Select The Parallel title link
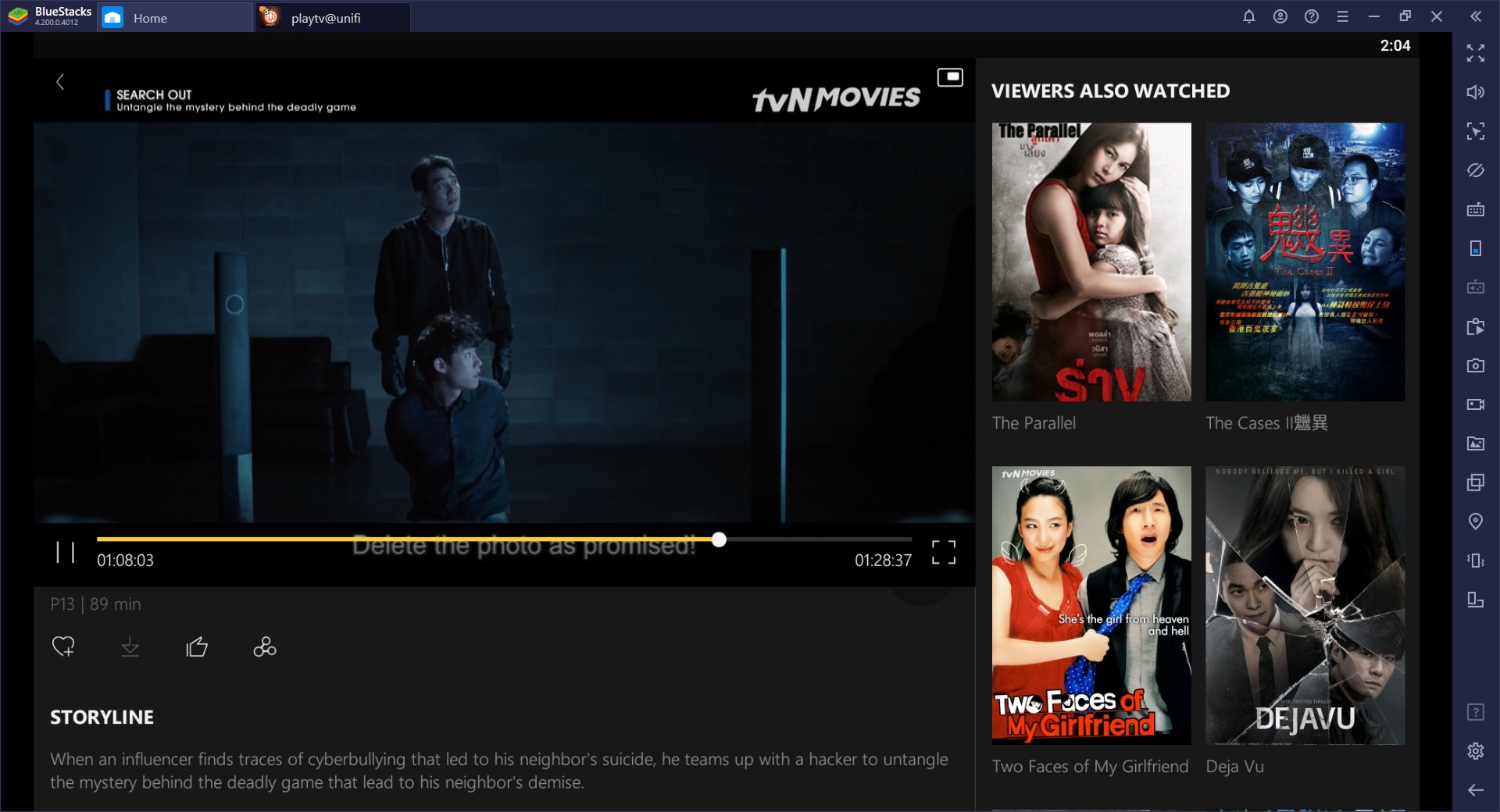This screenshot has width=1500, height=812. [x=1034, y=423]
